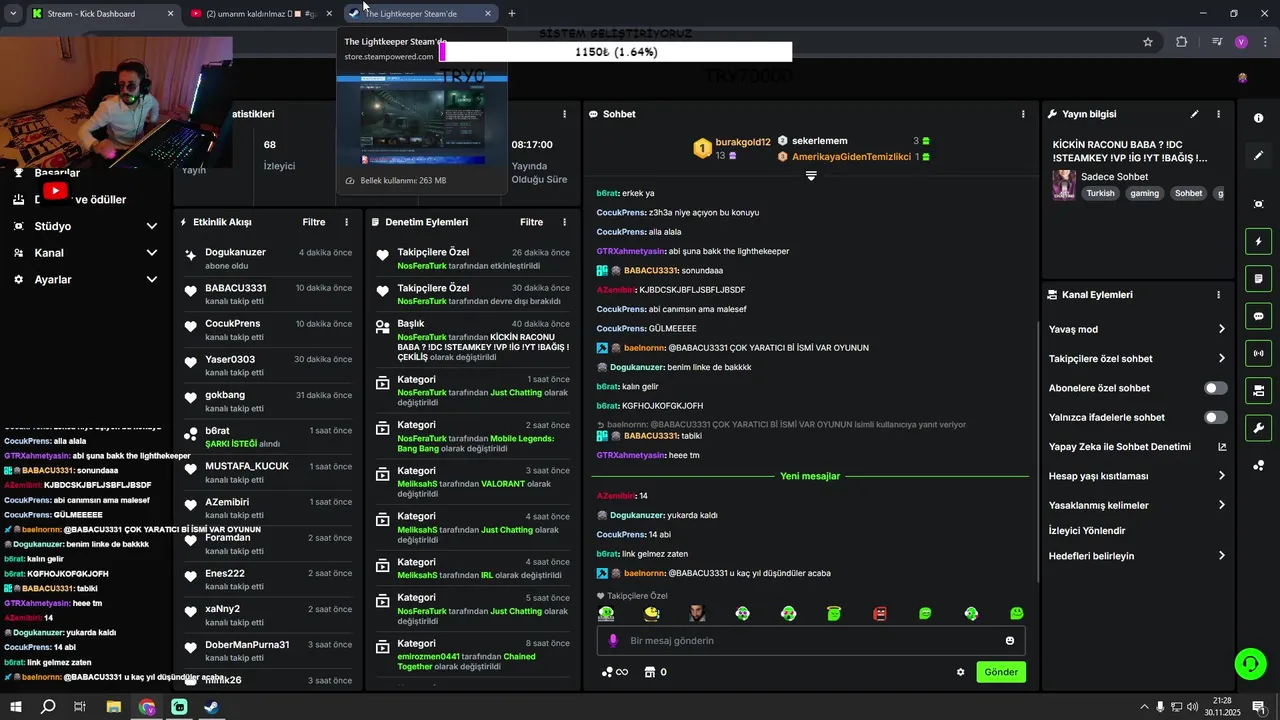Screen dimensions: 1280x720
Task: Click the three-circles icon in right sidebar
Action: point(1258,465)
